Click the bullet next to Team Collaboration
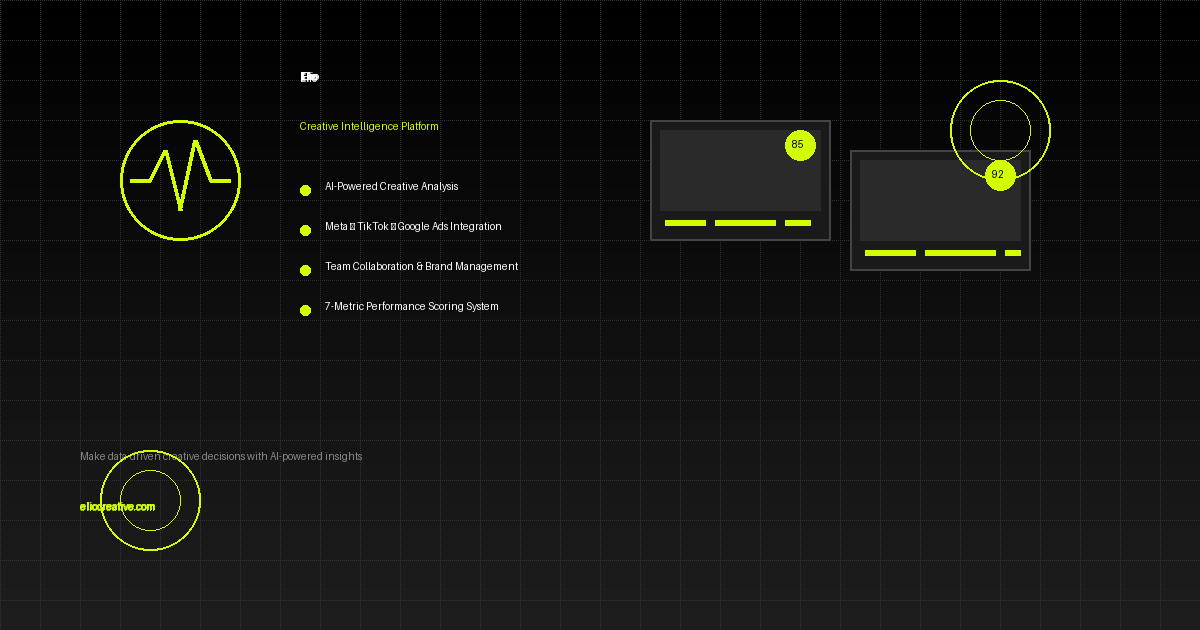 coord(305,270)
